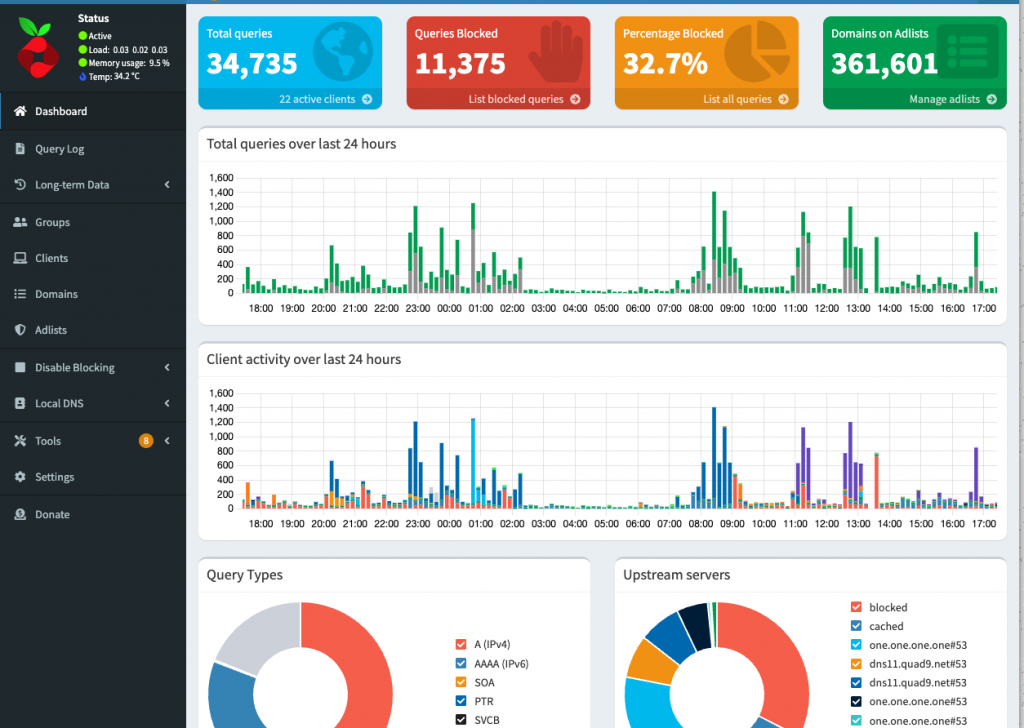The height and width of the screenshot is (728, 1024).
Task: Open the Donate menu item
Action: pyautogui.click(x=52, y=514)
